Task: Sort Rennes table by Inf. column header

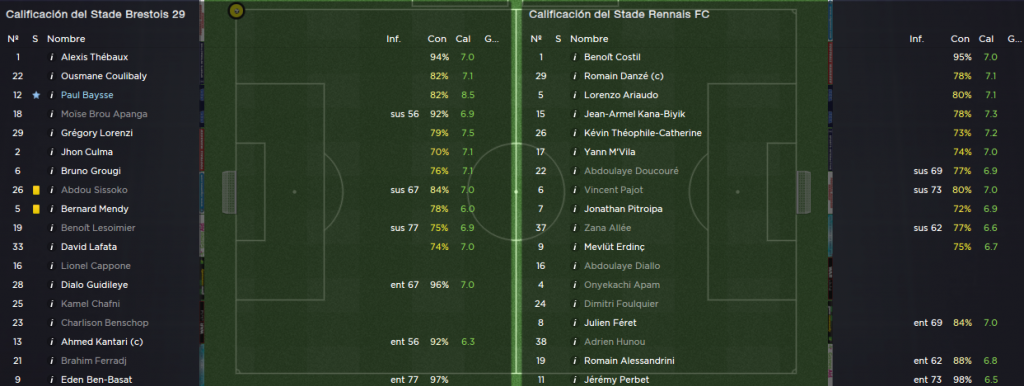Action: [x=916, y=39]
